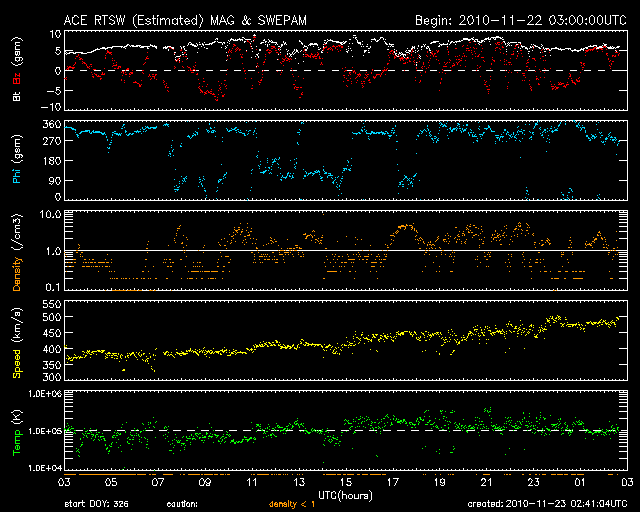Click the UTC(hours) x-axis title
640x512 pixels.
click(x=345, y=494)
